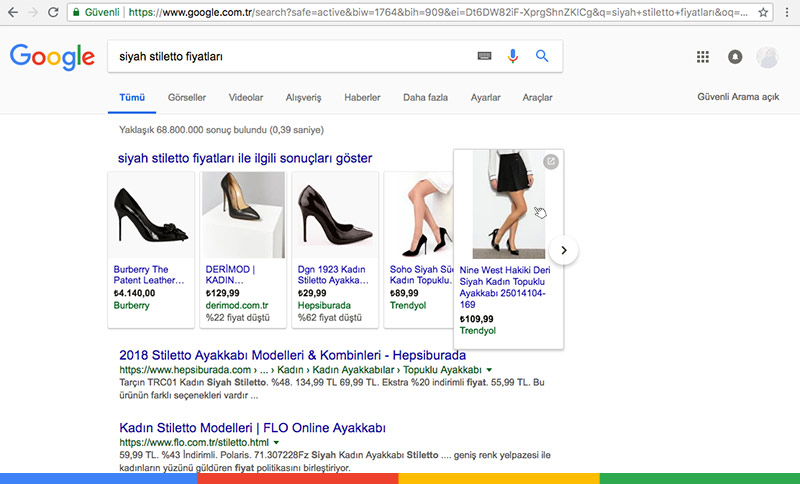Open Soho Siyah Kadın Topuklu product link

point(421,274)
